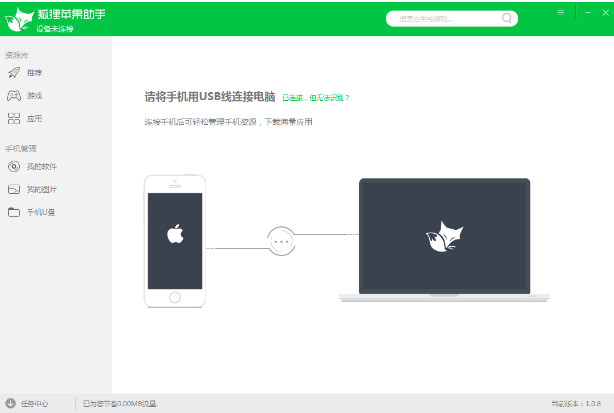Click the iPhone illustration
Viewport: 614px width, 413px height.
pyautogui.click(x=175, y=241)
